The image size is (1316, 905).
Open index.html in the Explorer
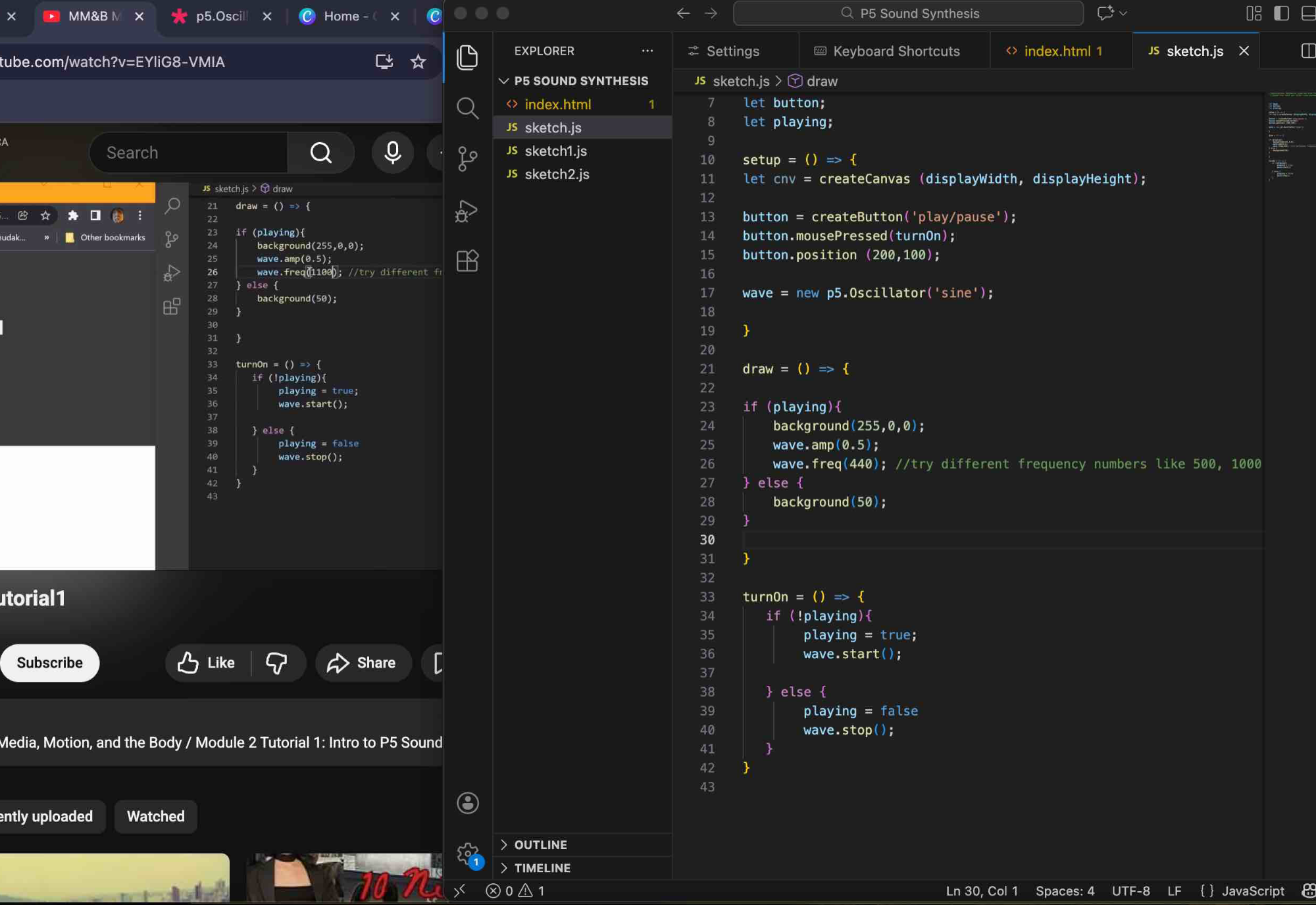pyautogui.click(x=582, y=104)
